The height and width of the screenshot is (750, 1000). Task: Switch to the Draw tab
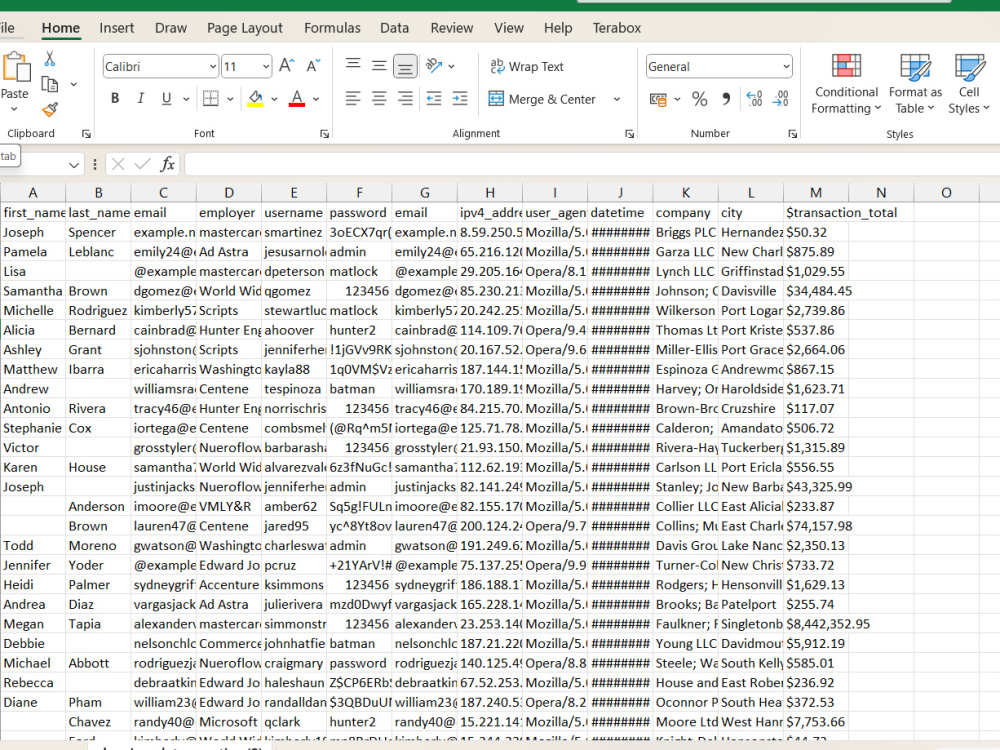click(x=171, y=28)
